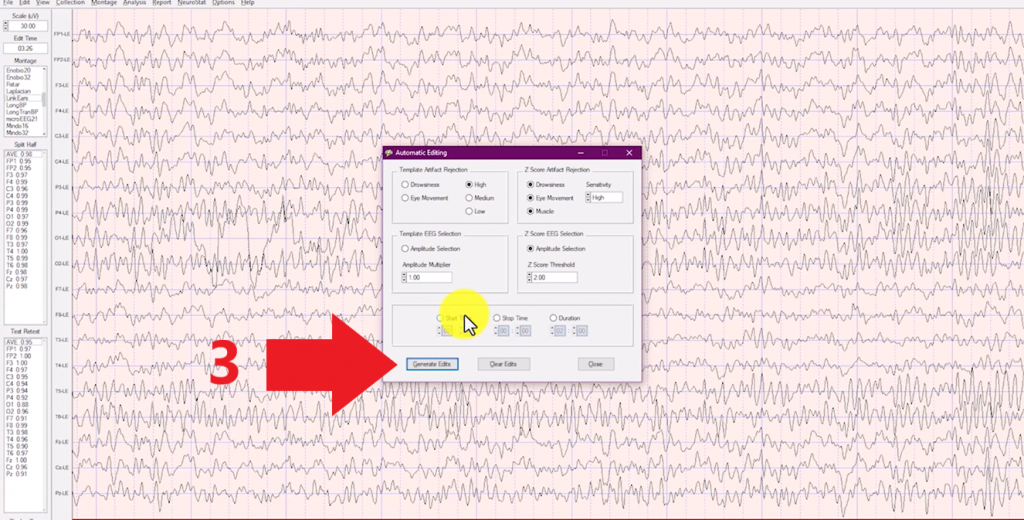1024x520 pixels.
Task: Select the Stop Time radio option
Action: (497, 318)
